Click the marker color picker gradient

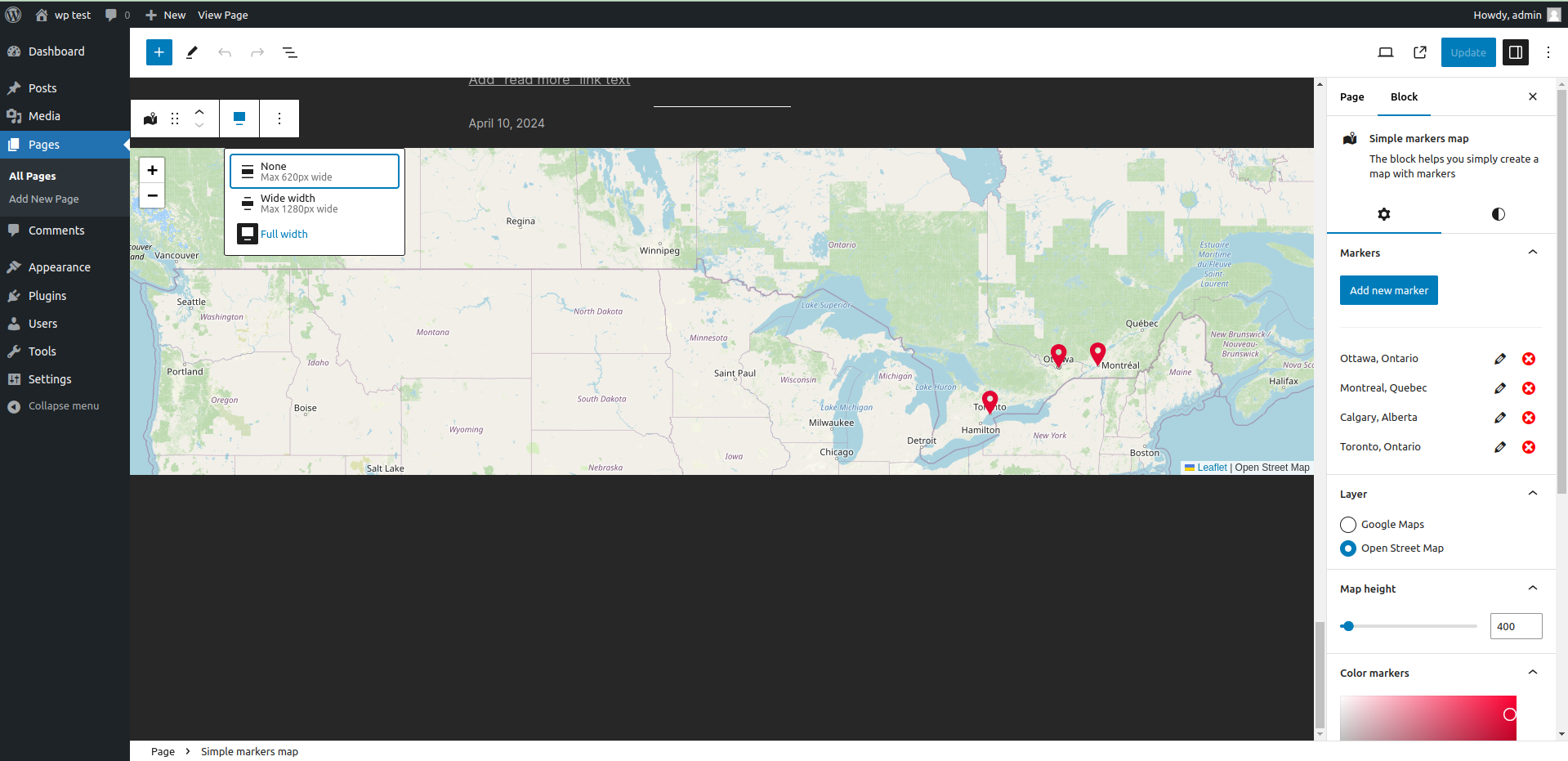point(1428,718)
